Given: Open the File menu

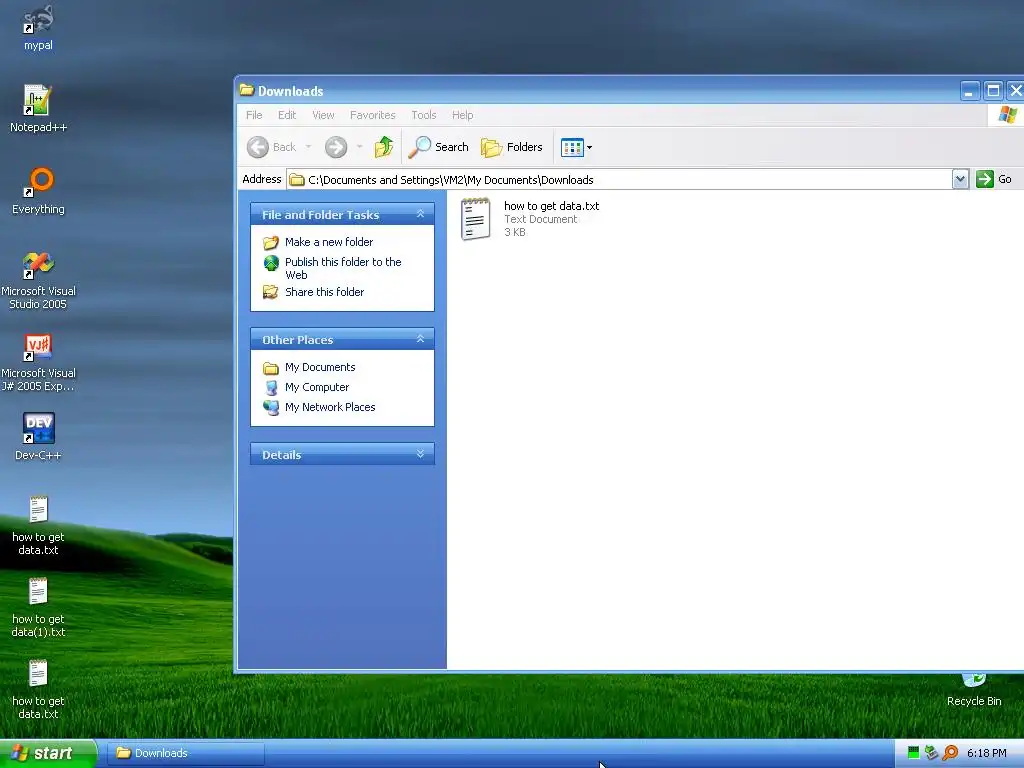Looking at the screenshot, I should (x=254, y=115).
